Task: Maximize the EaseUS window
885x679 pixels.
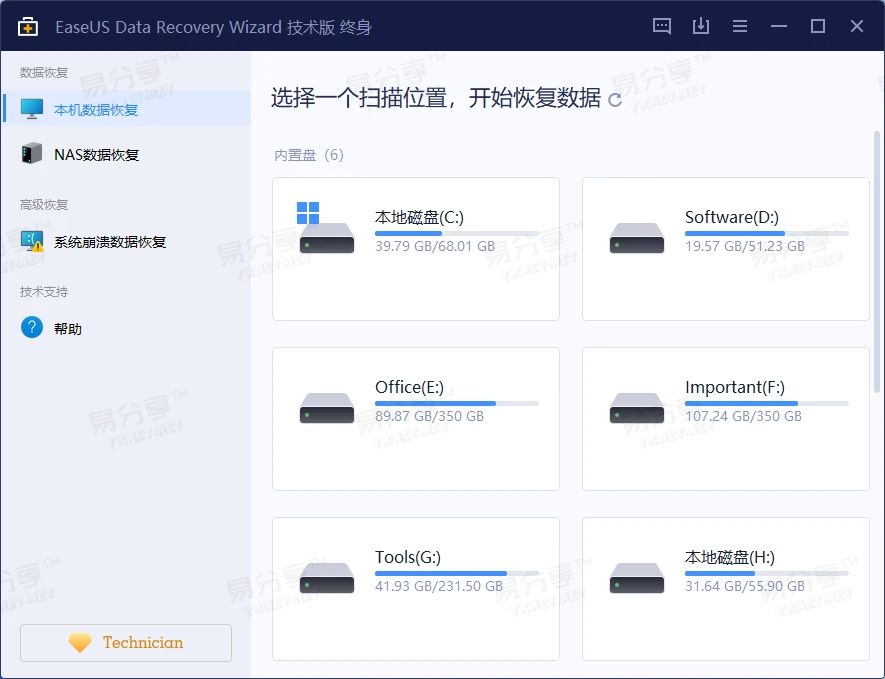Action: [x=817, y=26]
